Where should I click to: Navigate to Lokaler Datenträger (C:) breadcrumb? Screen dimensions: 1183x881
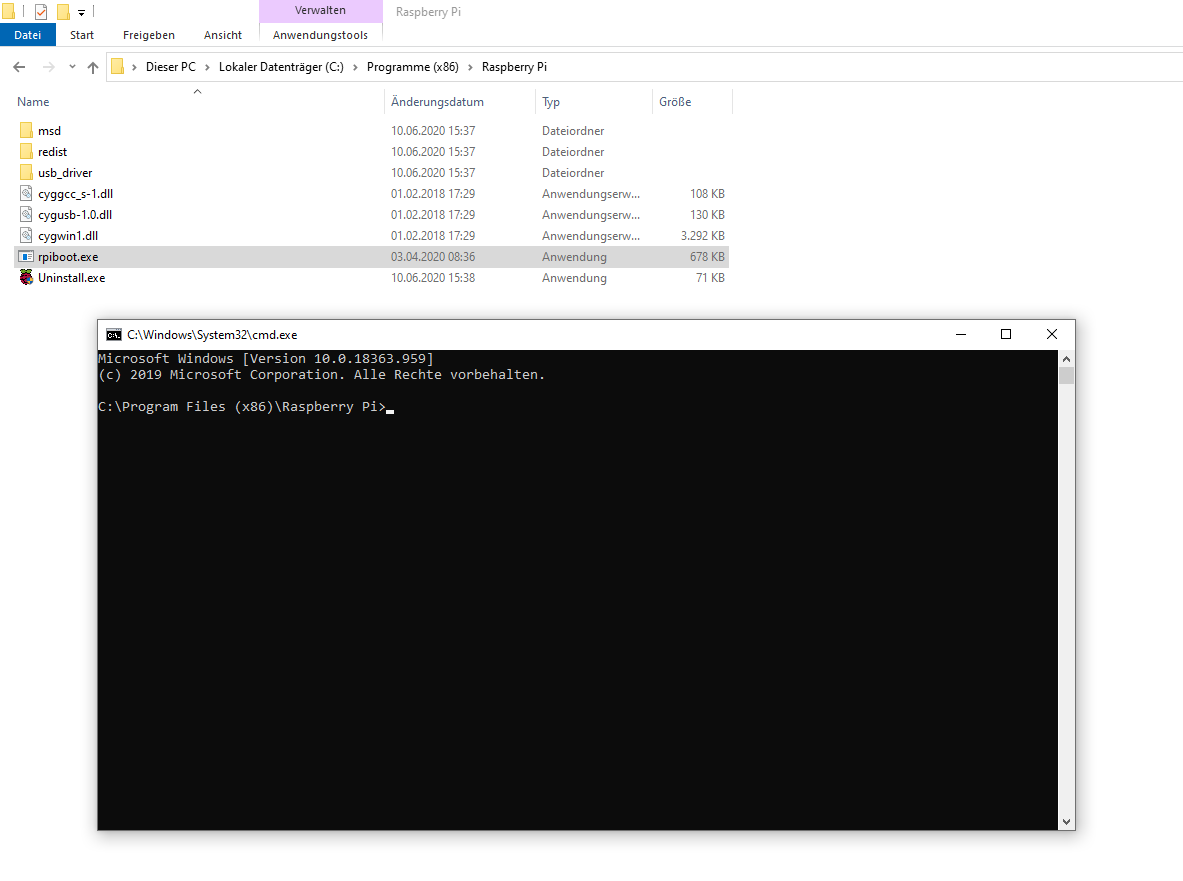tap(281, 67)
